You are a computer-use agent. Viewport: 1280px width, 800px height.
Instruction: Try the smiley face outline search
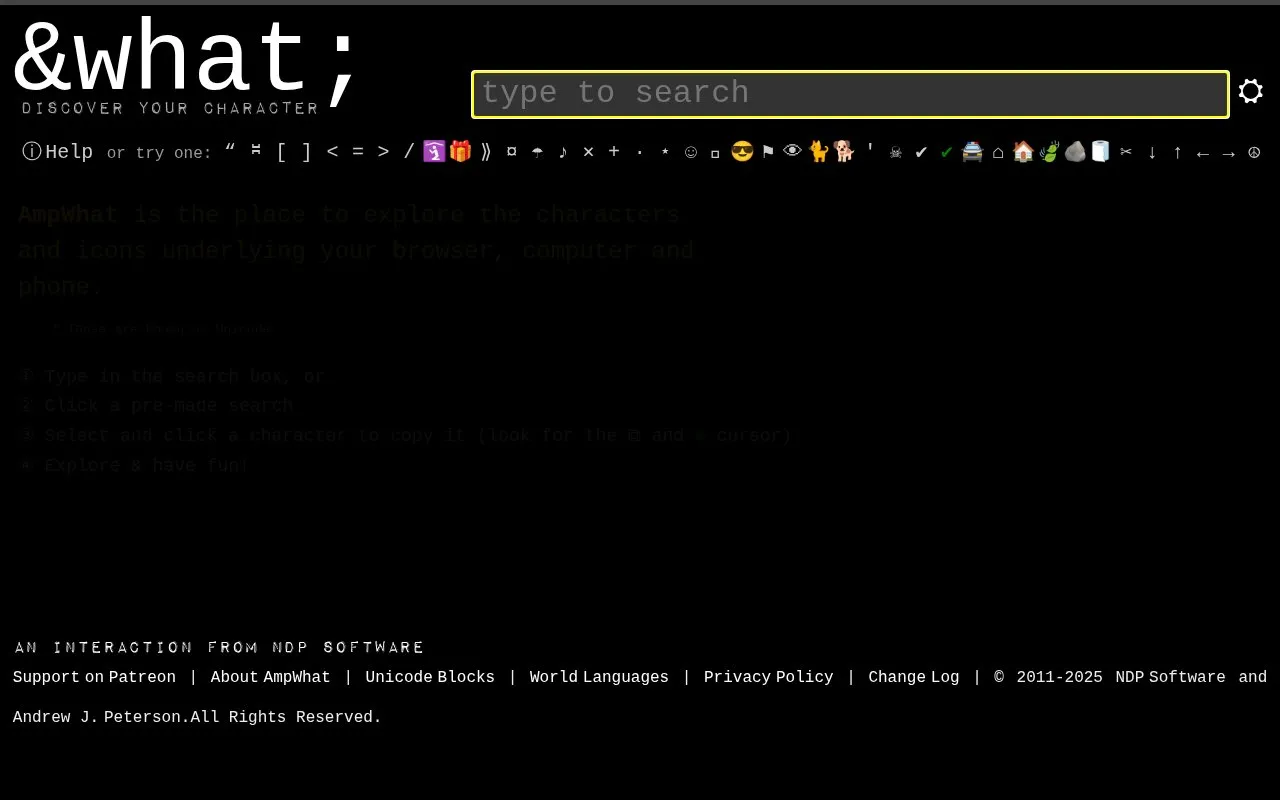691,152
